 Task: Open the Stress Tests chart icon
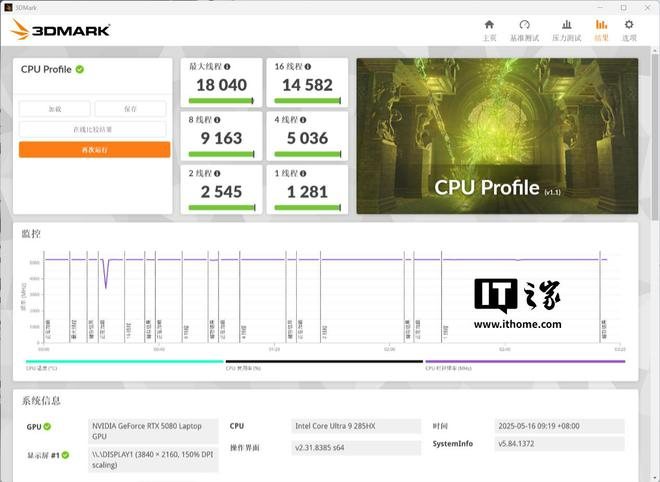point(567,25)
